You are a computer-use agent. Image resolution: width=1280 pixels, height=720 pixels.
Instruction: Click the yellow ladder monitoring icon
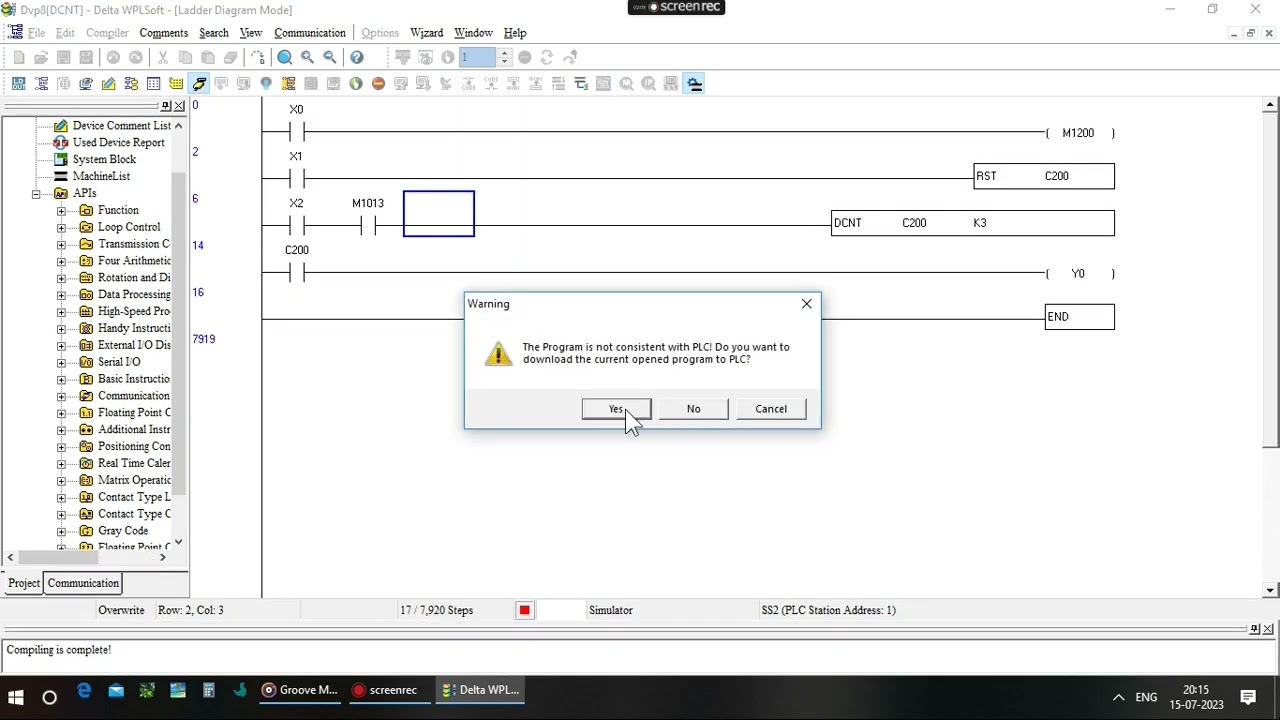288,84
